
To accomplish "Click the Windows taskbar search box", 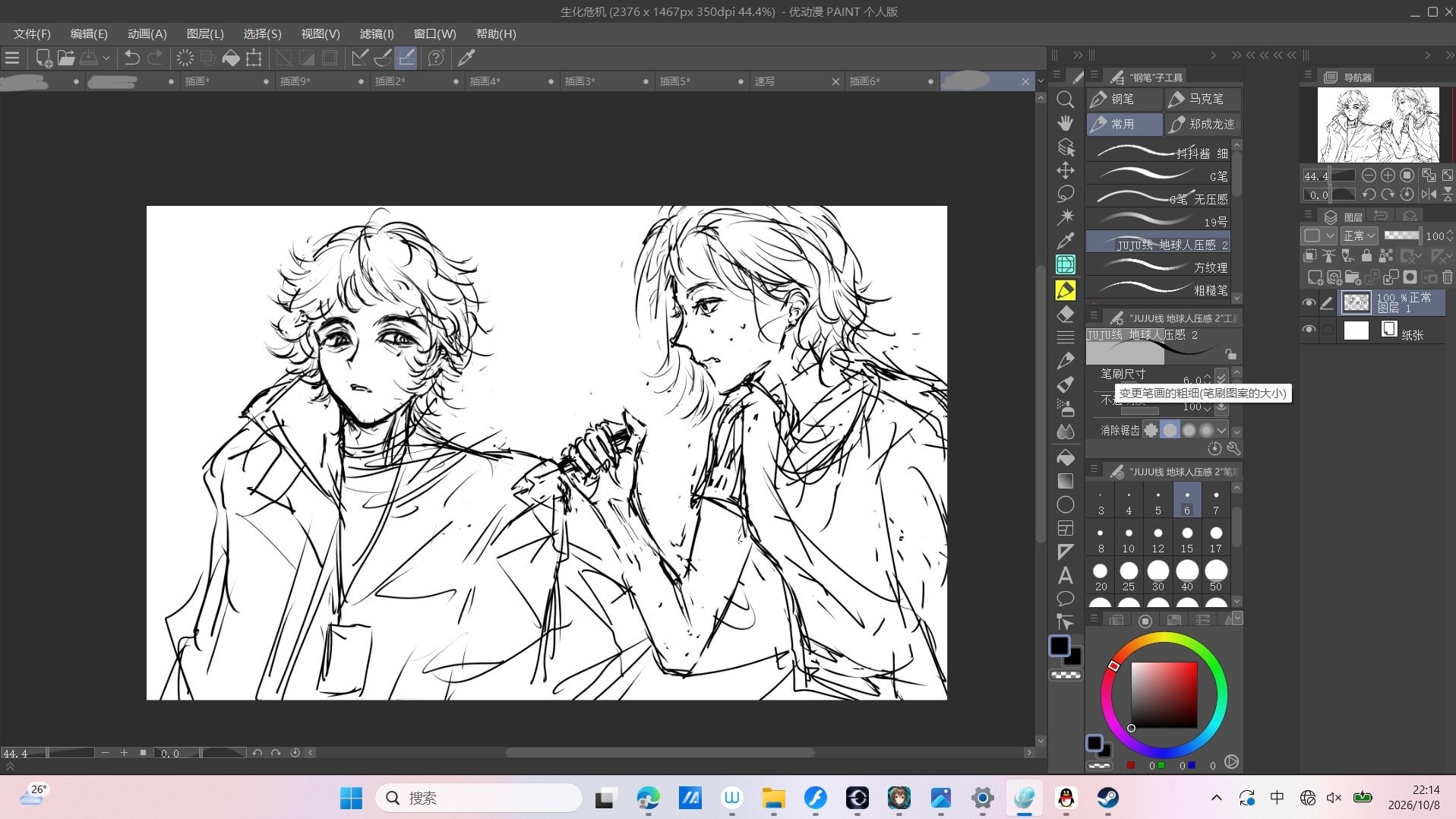I will point(478,798).
